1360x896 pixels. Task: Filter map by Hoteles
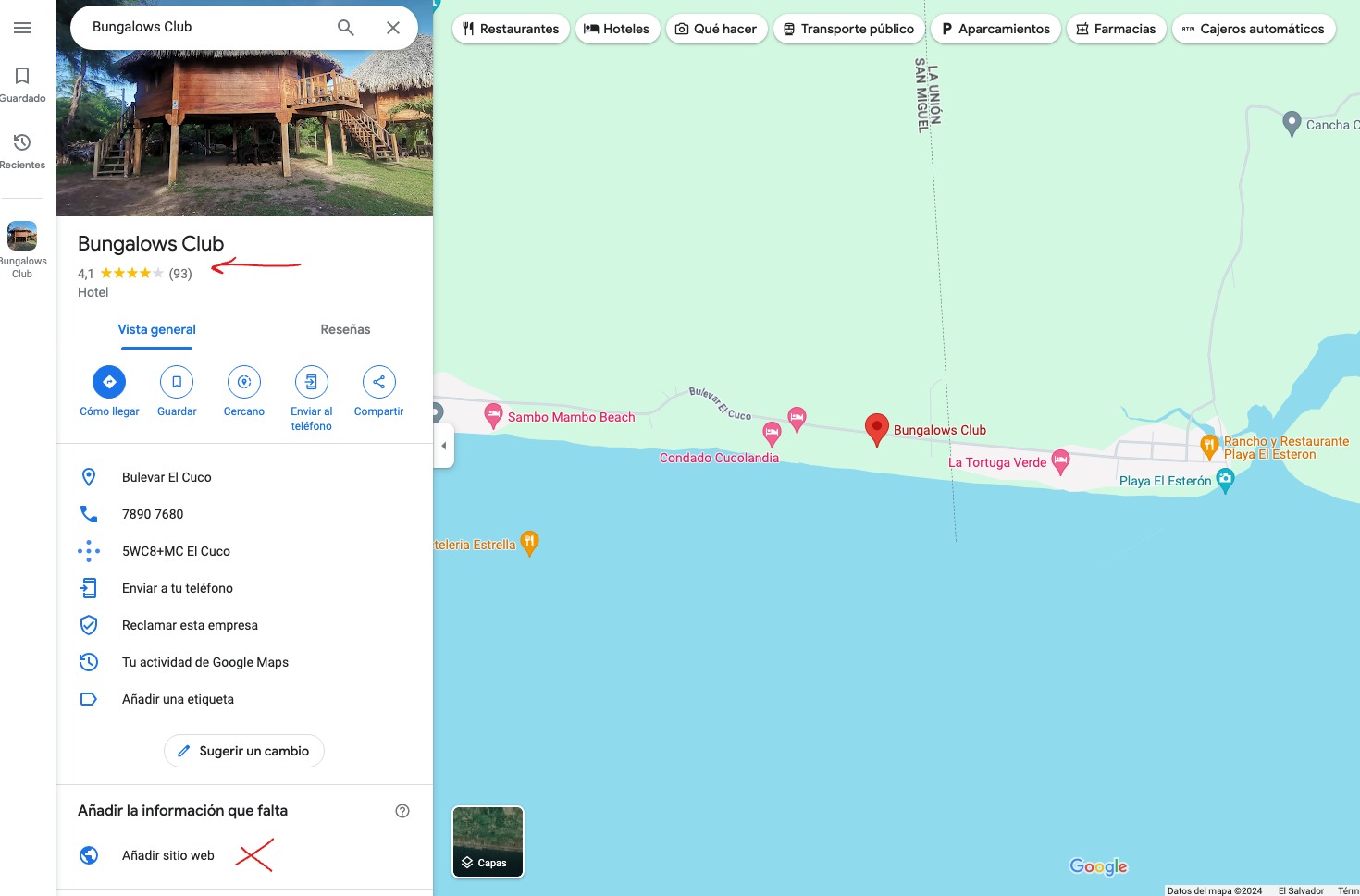point(616,29)
